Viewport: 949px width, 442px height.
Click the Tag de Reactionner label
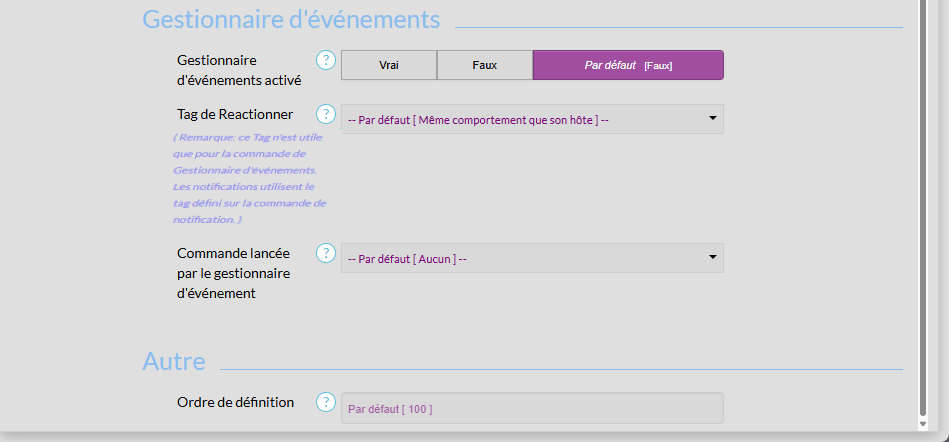(x=235, y=114)
